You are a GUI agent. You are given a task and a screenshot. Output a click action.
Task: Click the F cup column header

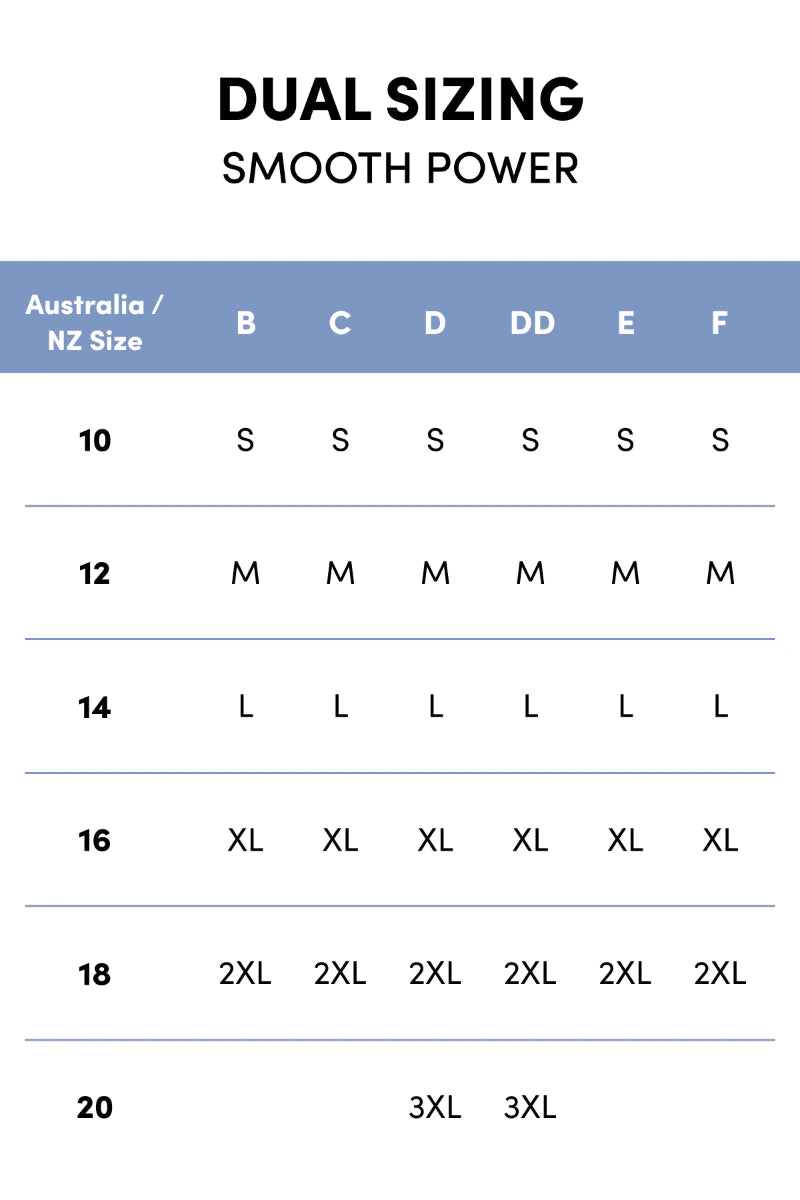[720, 323]
